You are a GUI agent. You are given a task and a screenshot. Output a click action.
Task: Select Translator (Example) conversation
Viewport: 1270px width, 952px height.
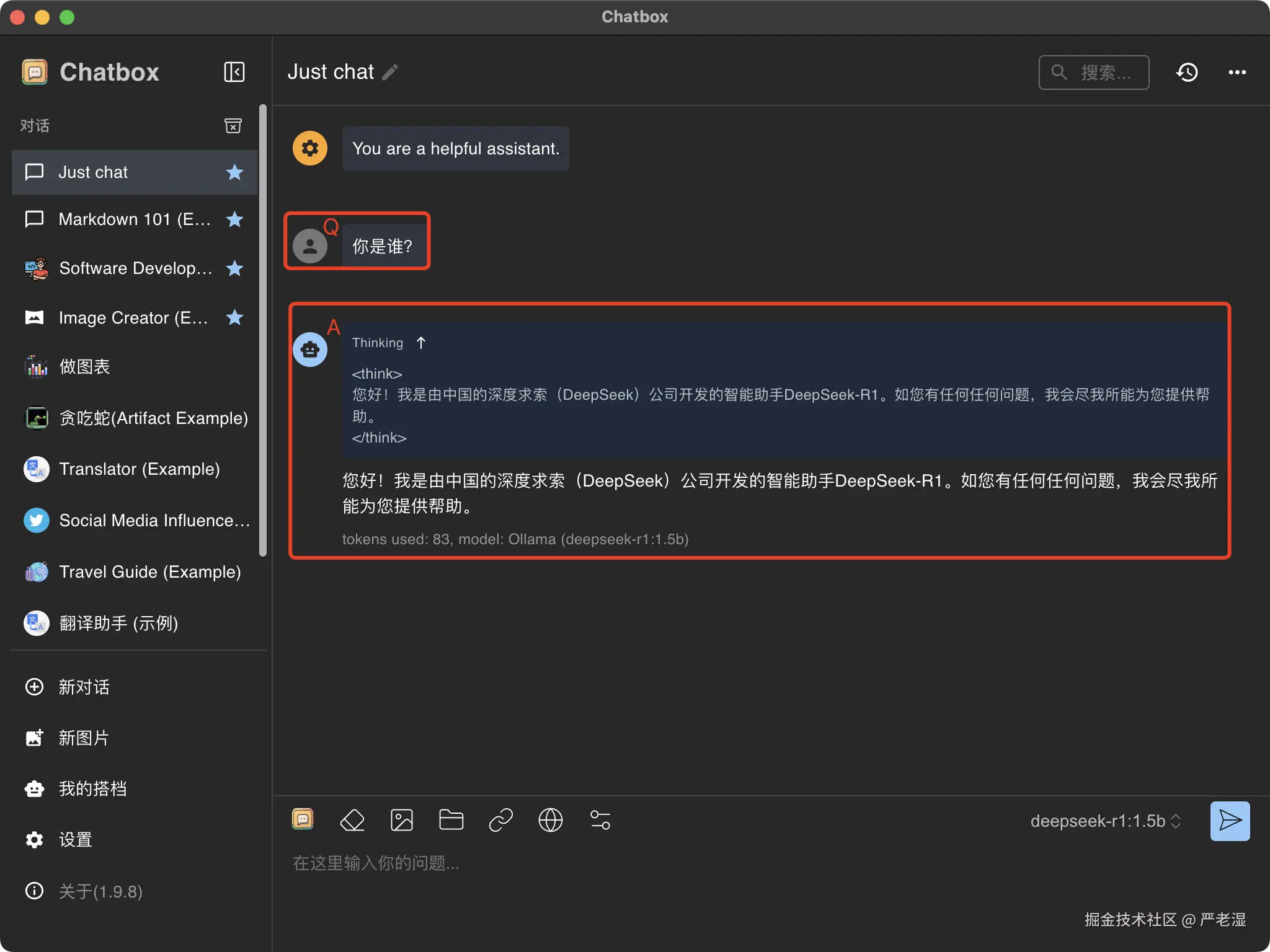(139, 469)
